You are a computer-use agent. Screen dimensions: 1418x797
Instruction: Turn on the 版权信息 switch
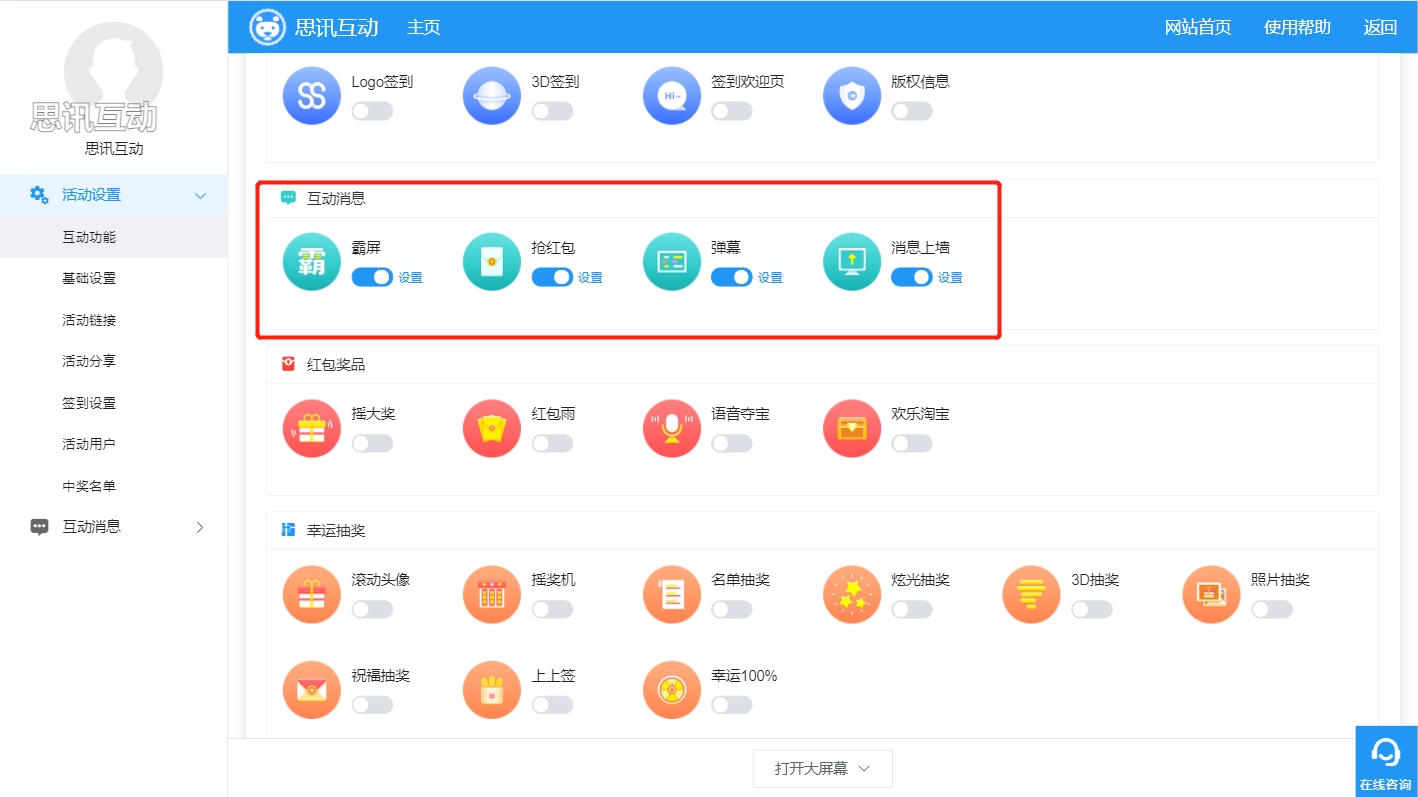tap(912, 111)
